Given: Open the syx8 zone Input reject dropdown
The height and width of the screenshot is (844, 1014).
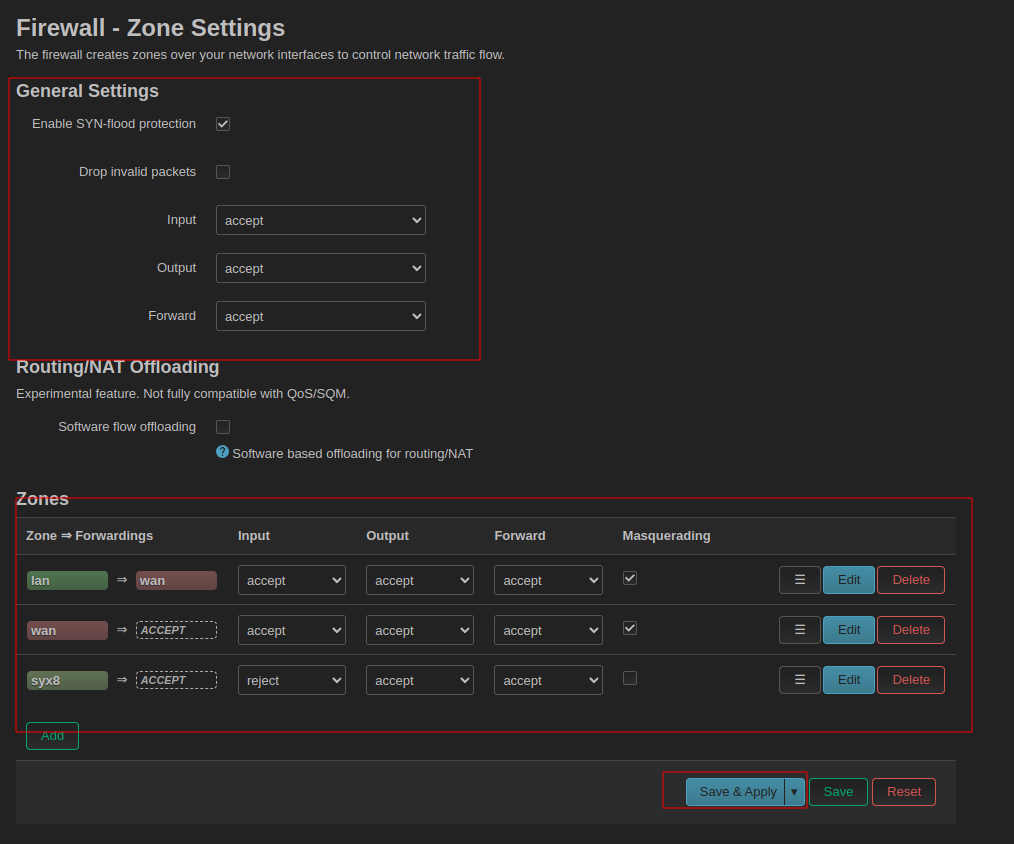Looking at the screenshot, I should (x=292, y=680).
